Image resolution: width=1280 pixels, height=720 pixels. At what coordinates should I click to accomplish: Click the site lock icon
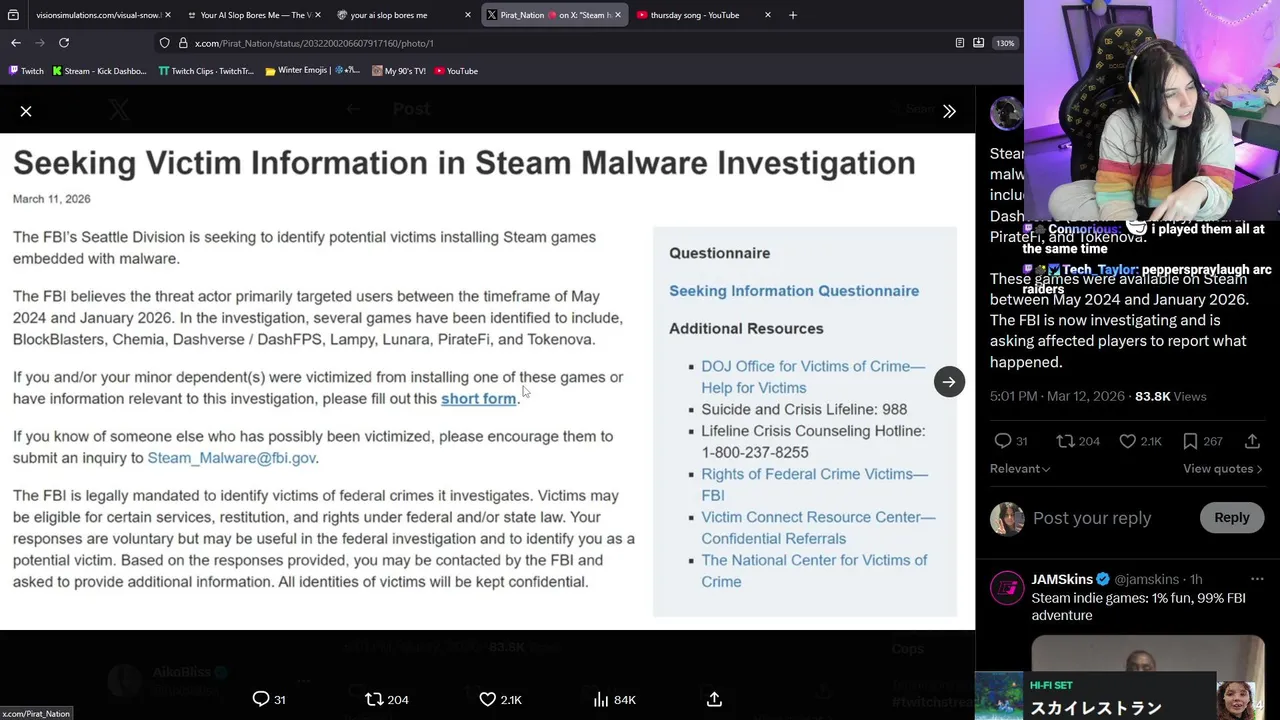click(183, 43)
